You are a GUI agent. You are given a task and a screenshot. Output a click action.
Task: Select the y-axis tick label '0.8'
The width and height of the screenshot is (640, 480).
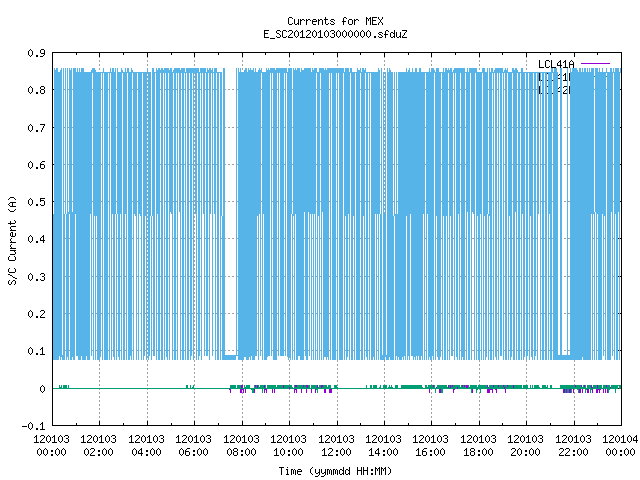36,90
